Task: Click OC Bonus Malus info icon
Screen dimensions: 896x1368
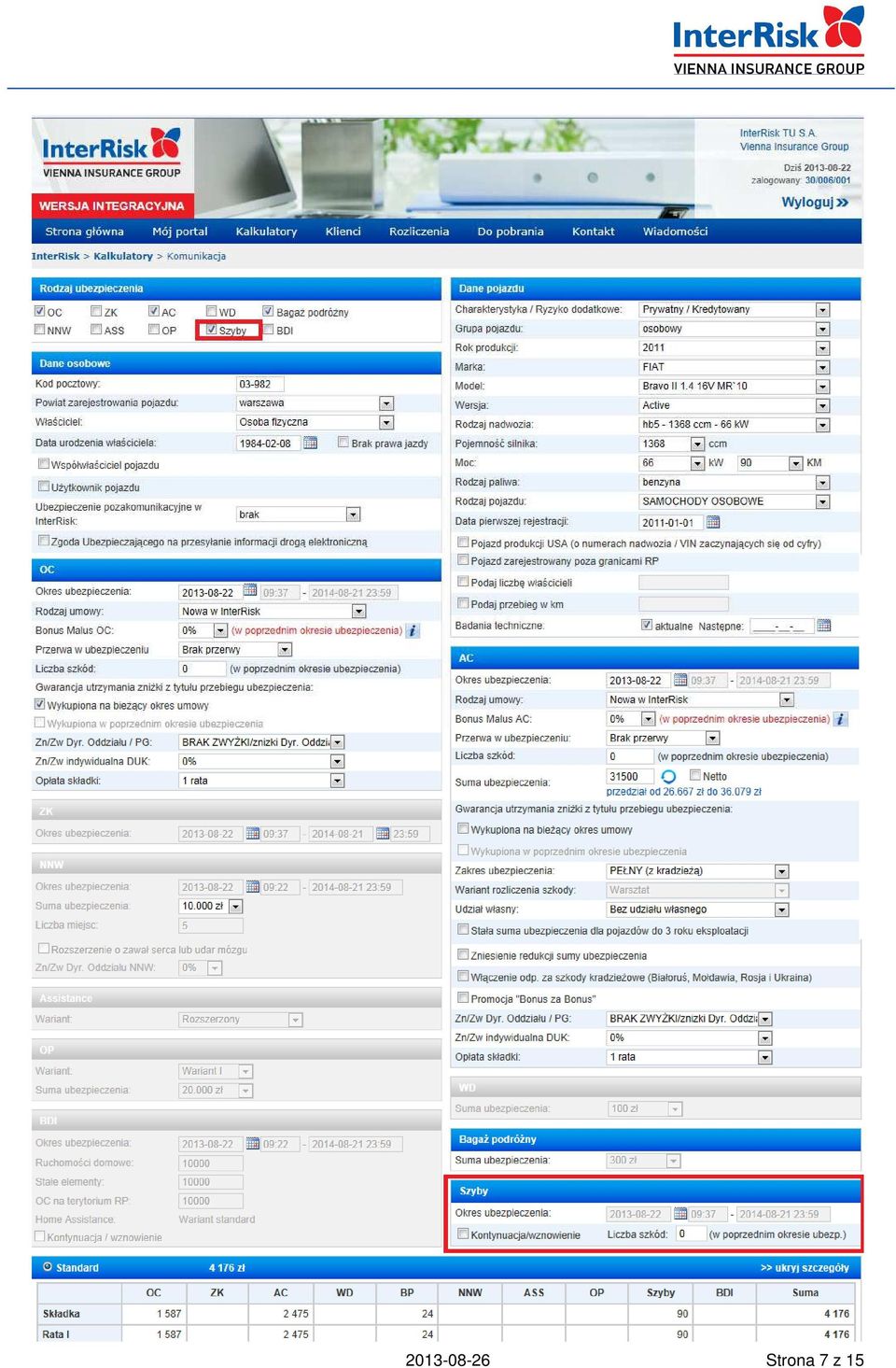Action: (x=413, y=630)
